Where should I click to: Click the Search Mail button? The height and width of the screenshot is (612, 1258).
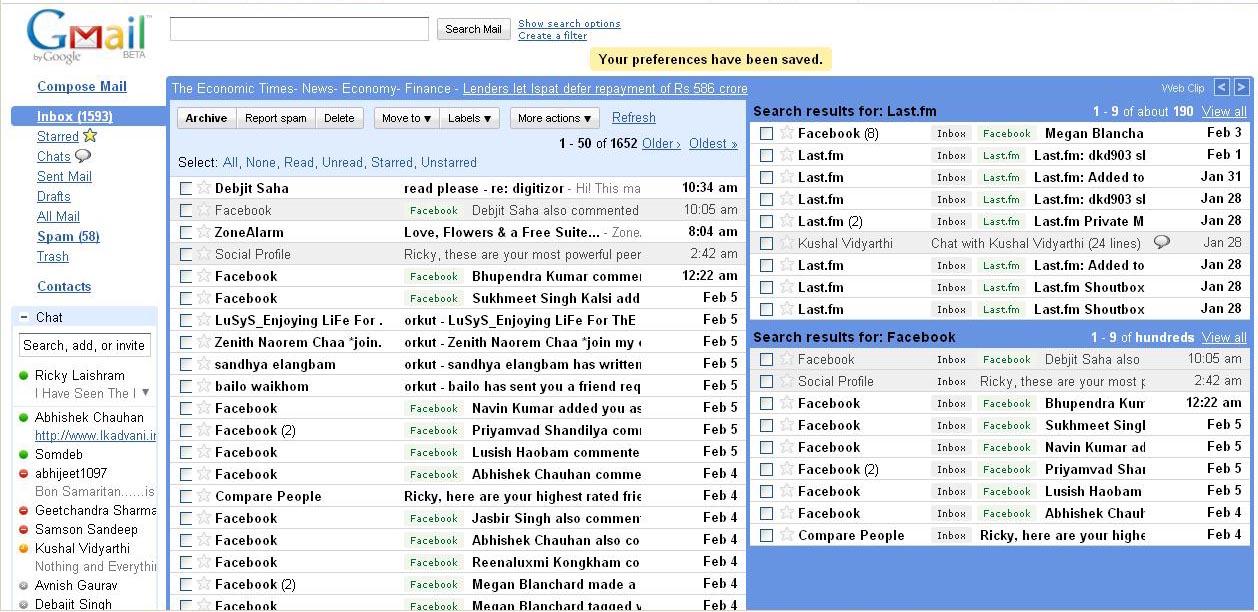474,29
